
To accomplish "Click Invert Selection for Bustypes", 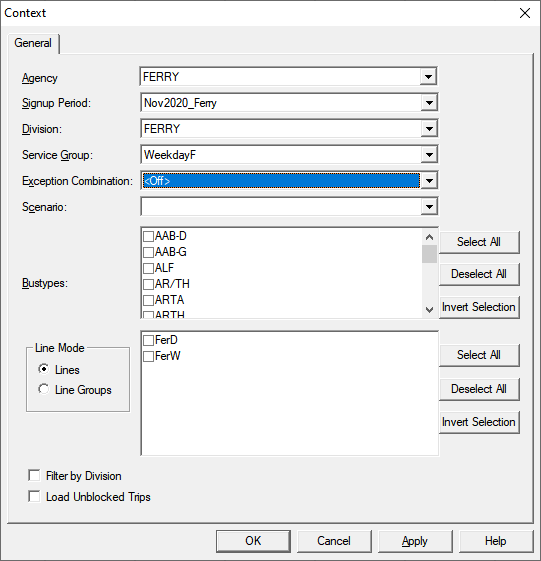I will tap(479, 307).
